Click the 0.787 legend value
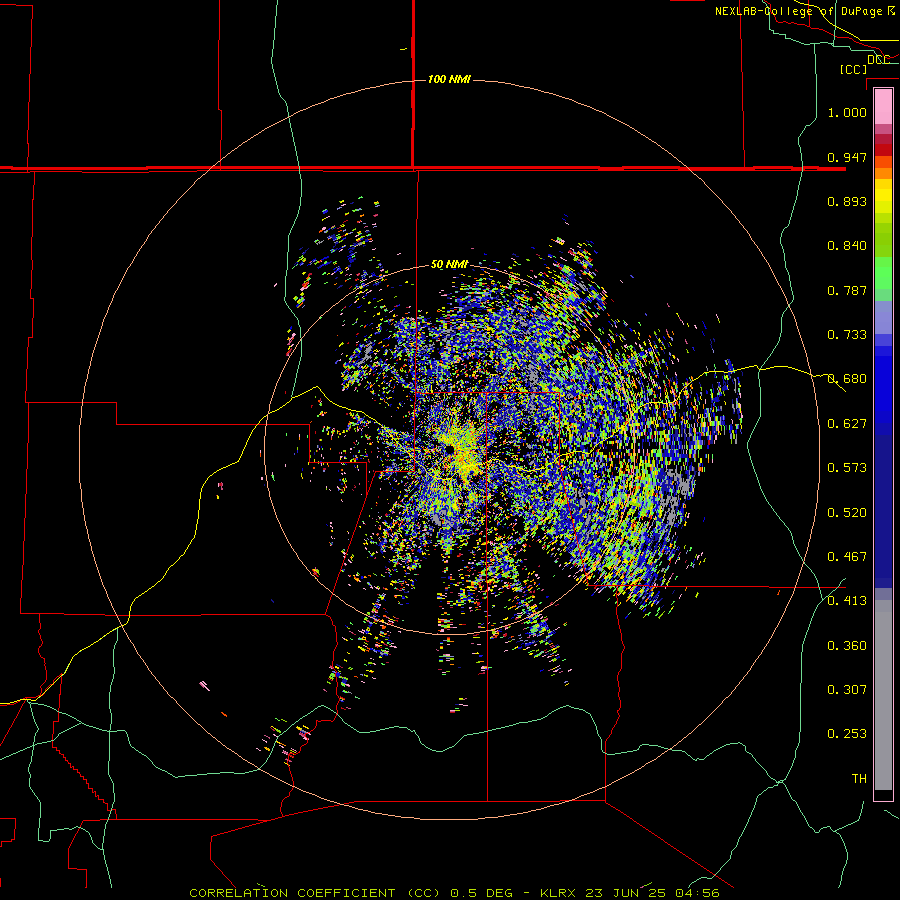The width and height of the screenshot is (900, 900). pyautogui.click(x=847, y=290)
